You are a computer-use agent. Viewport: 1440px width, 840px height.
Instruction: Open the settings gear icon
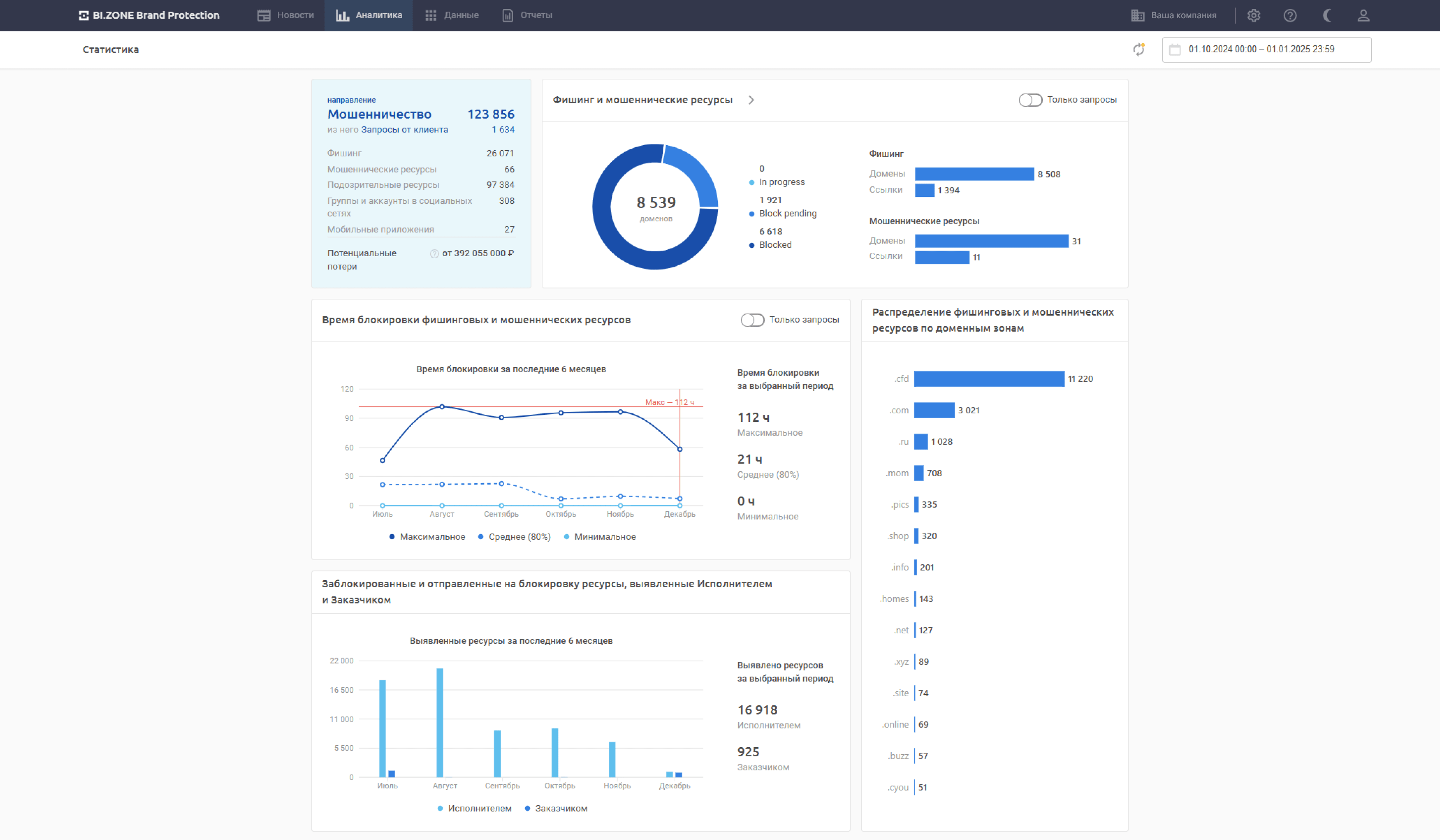1253,15
